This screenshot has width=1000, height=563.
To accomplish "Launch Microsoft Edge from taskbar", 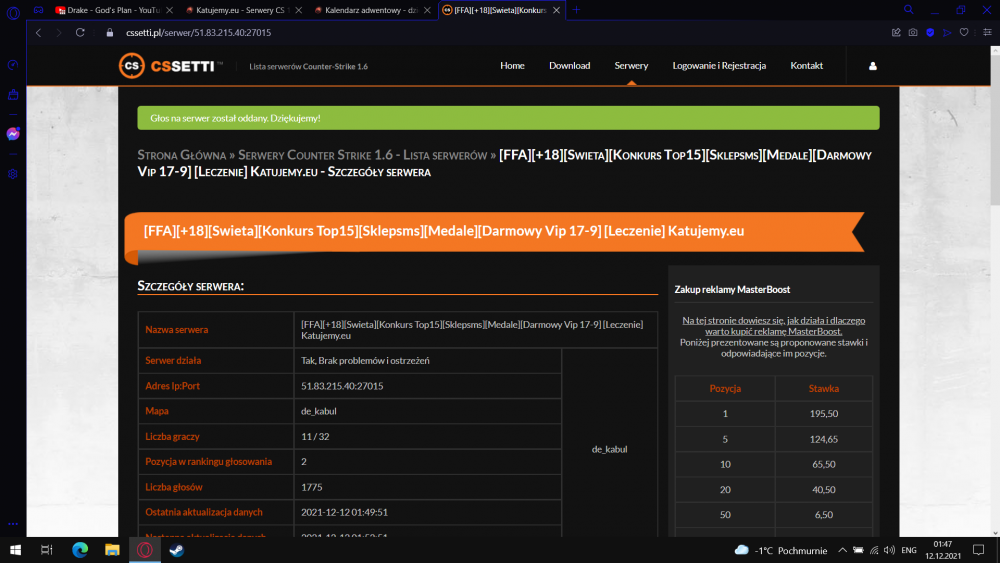I will 80,550.
